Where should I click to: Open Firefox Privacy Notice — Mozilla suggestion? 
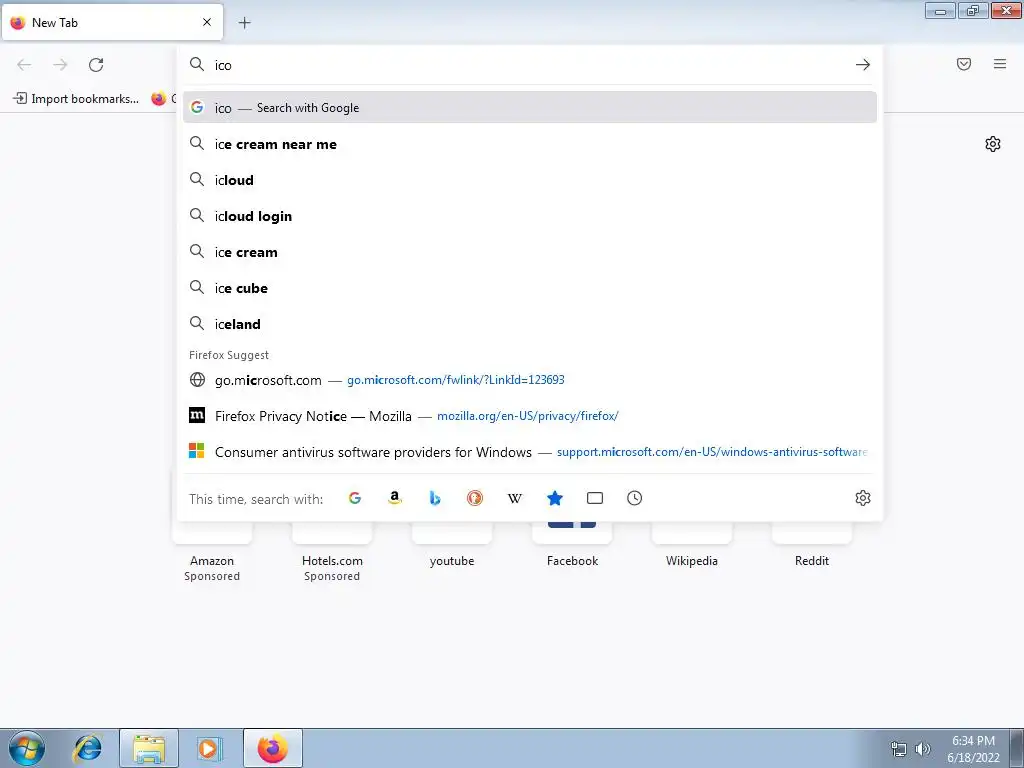(530, 416)
